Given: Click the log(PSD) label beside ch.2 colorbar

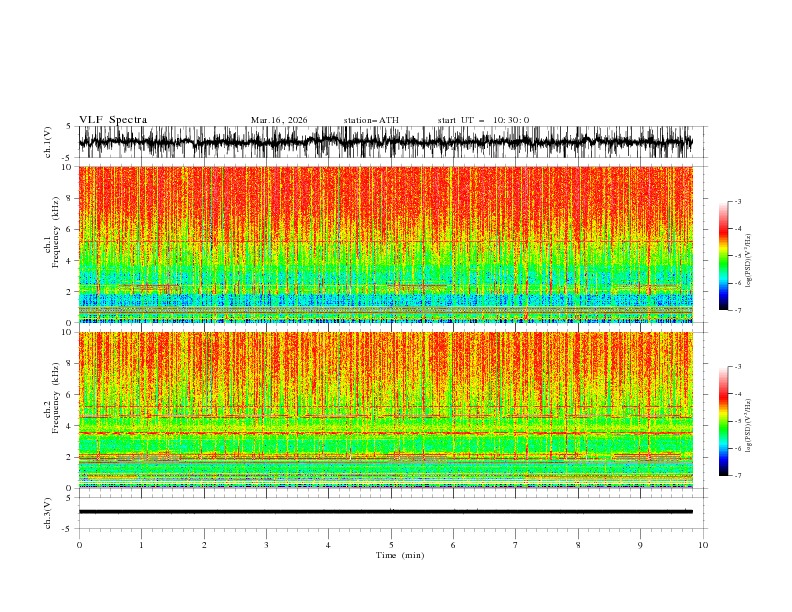Looking at the screenshot, I should (749, 426).
